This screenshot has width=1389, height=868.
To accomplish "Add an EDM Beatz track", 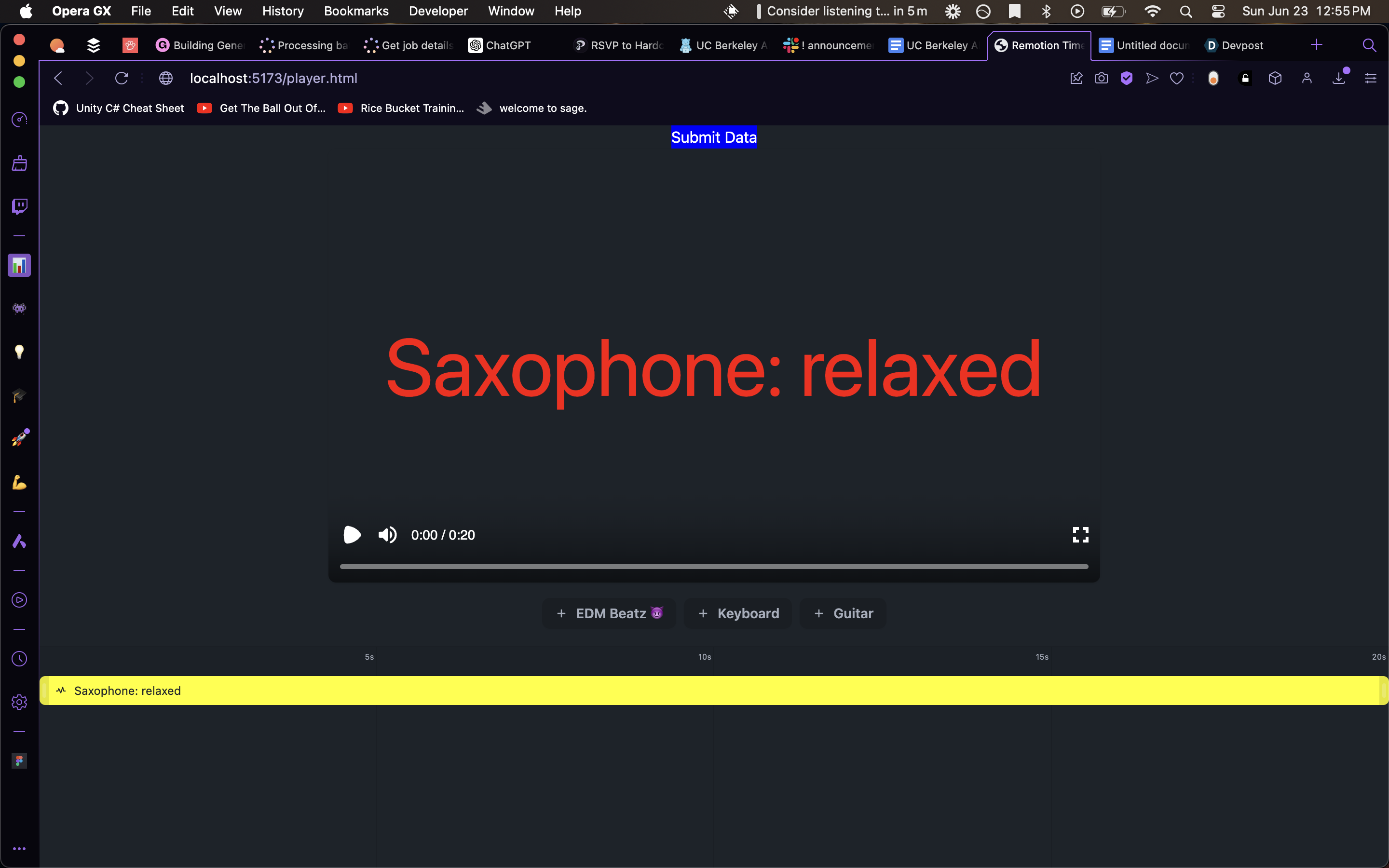I will point(609,613).
